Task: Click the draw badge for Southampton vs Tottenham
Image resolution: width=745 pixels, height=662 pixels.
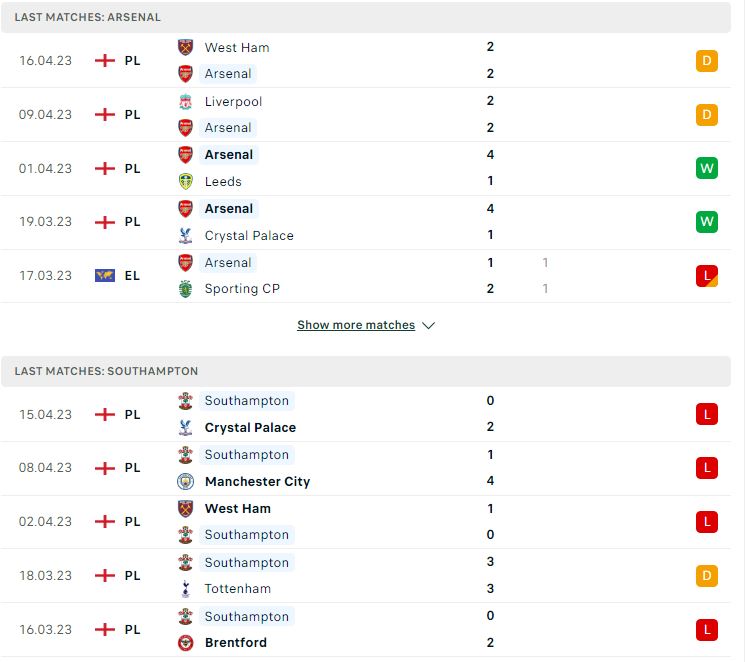Action: click(x=707, y=576)
